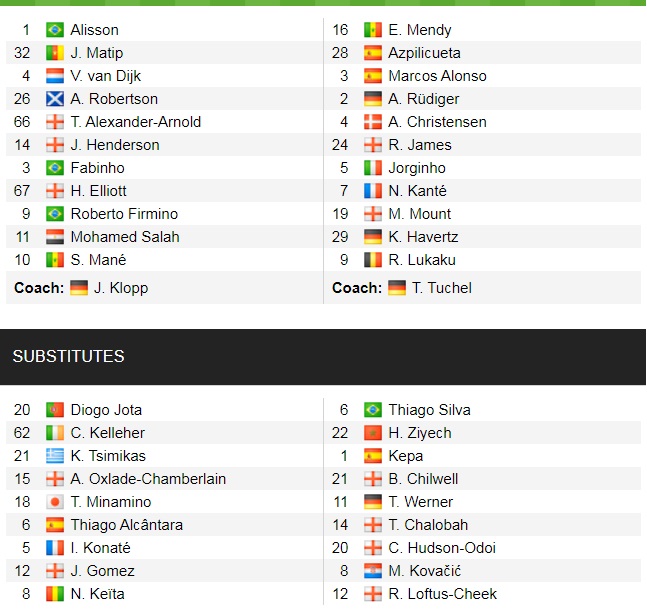Click the Scotland flag beside A. Robertson
This screenshot has width=647, height=616.
(55, 99)
